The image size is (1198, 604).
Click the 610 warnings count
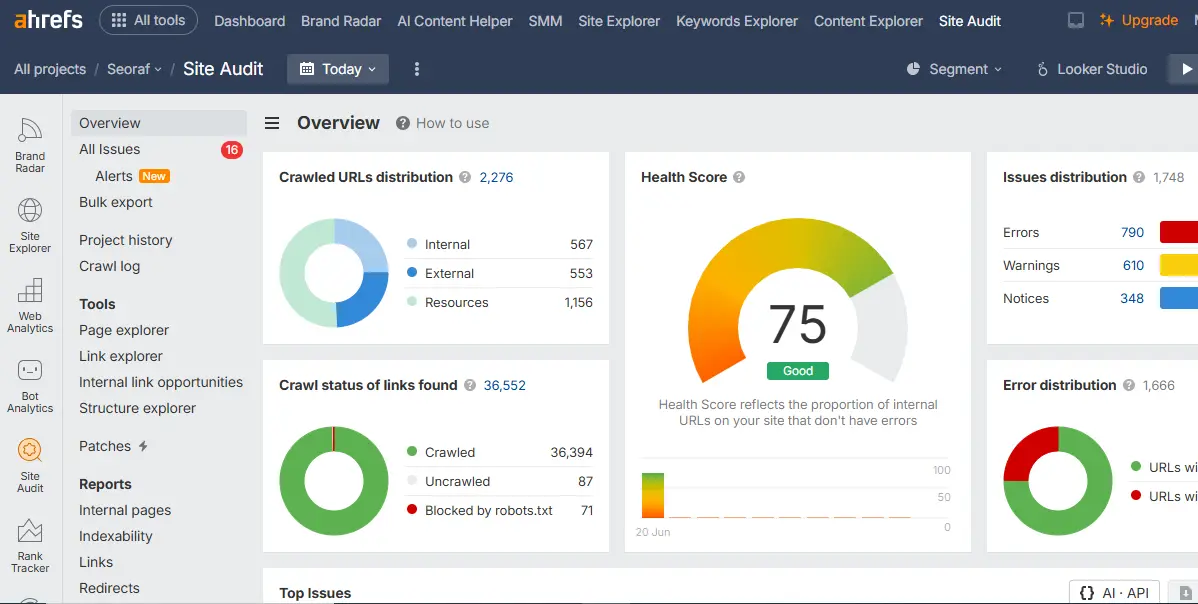click(1133, 265)
